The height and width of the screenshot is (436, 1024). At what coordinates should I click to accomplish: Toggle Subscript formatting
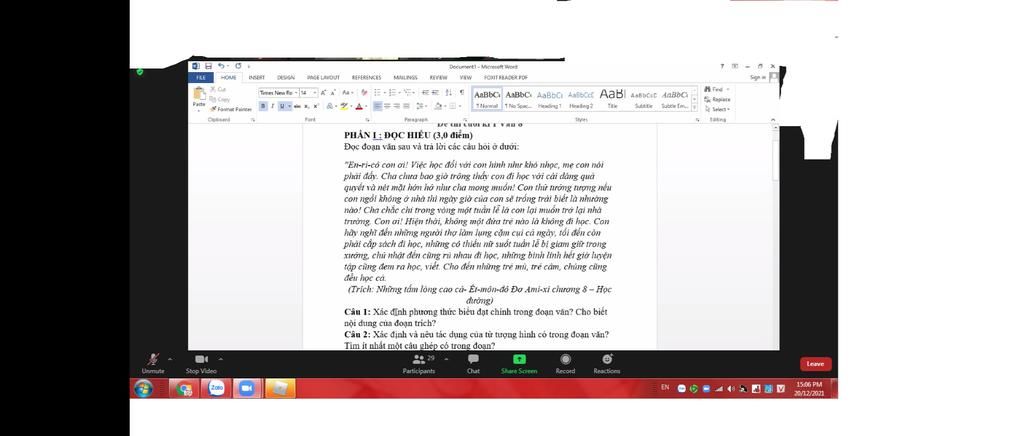coord(306,106)
